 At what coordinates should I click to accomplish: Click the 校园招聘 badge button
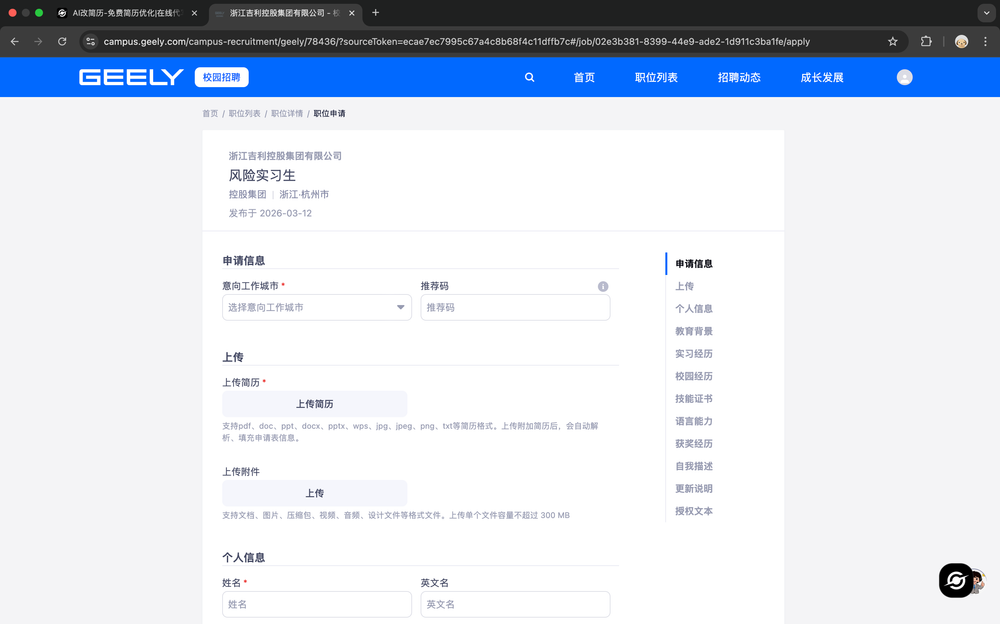tap(221, 77)
